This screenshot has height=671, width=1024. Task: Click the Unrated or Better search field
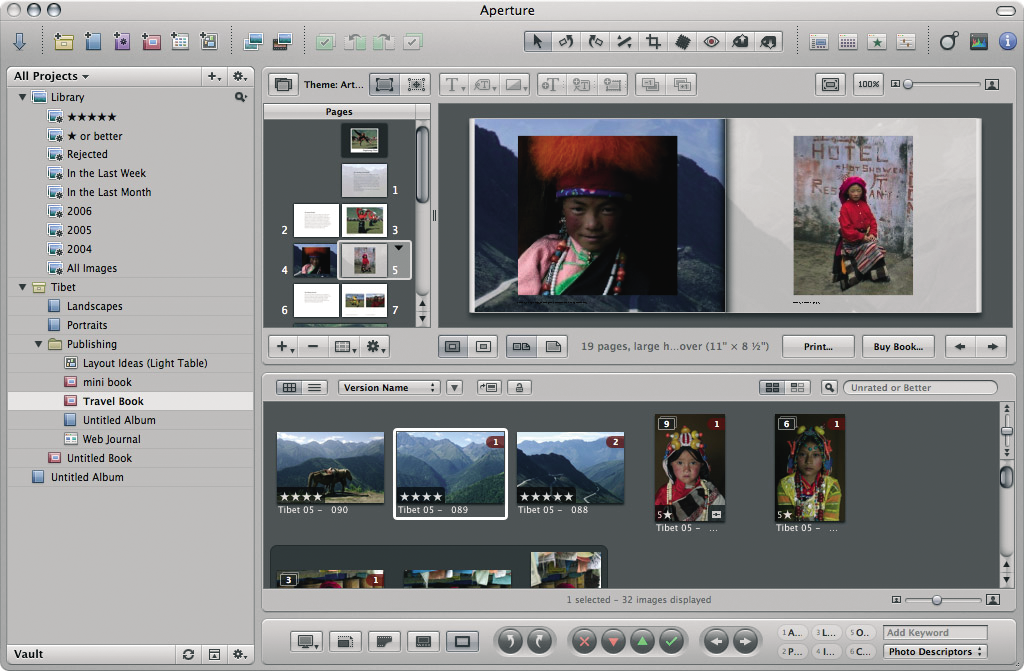(920, 387)
